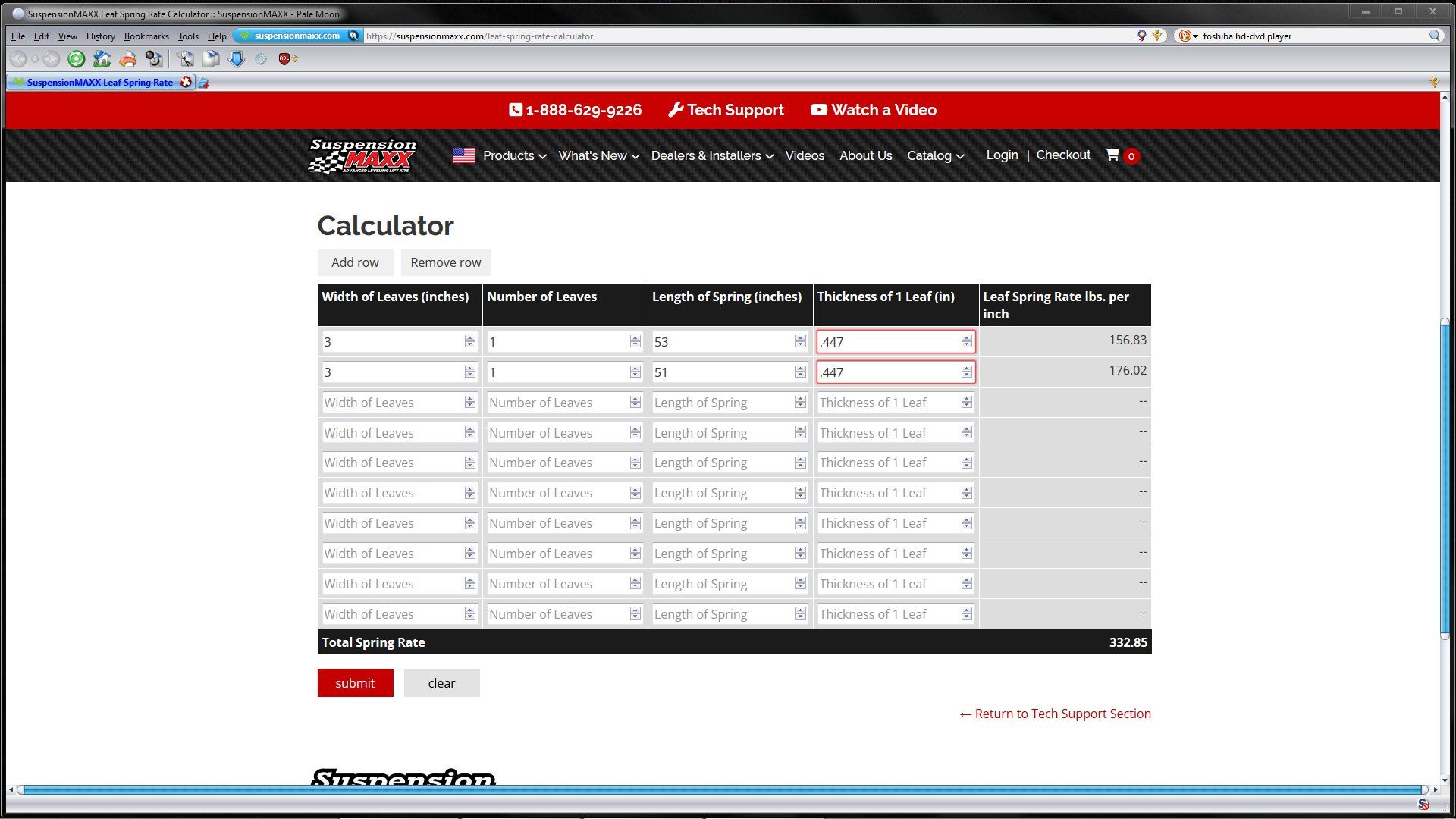Click the search magnifier in search box
Viewport: 1456px width, 819px height.
(1434, 36)
